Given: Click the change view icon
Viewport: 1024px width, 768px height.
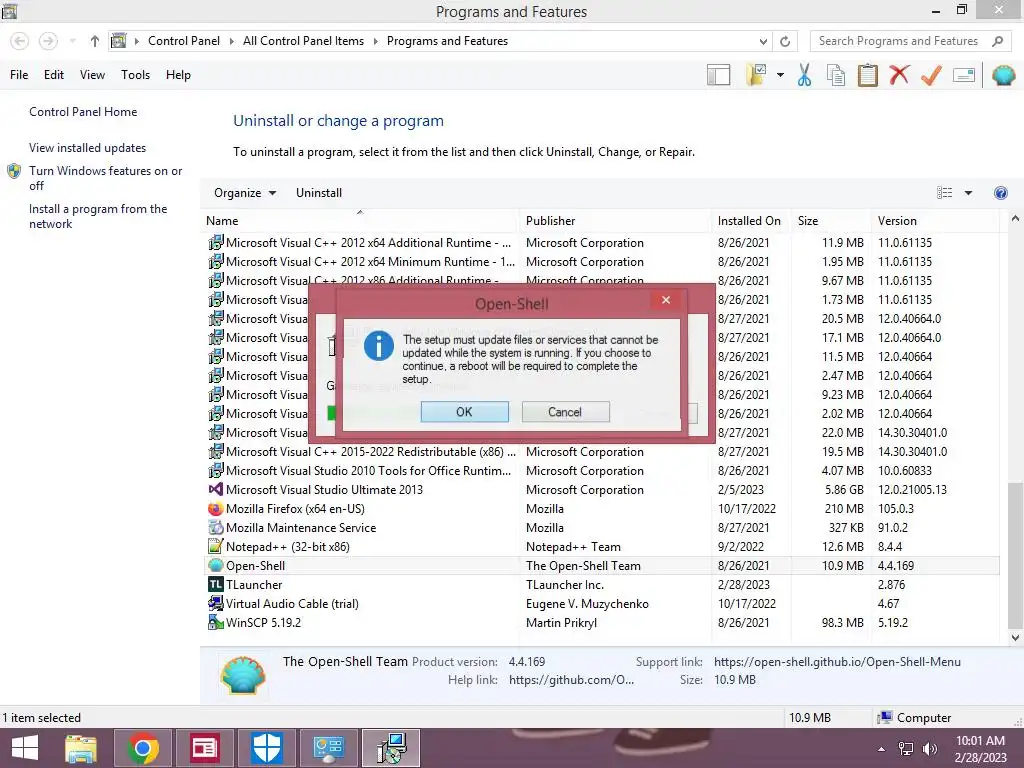Looking at the screenshot, I should pos(944,193).
